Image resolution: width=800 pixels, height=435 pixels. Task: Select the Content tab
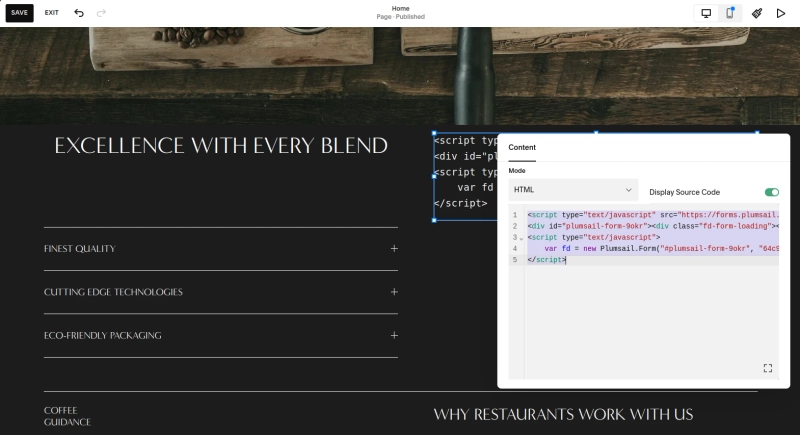click(x=522, y=147)
